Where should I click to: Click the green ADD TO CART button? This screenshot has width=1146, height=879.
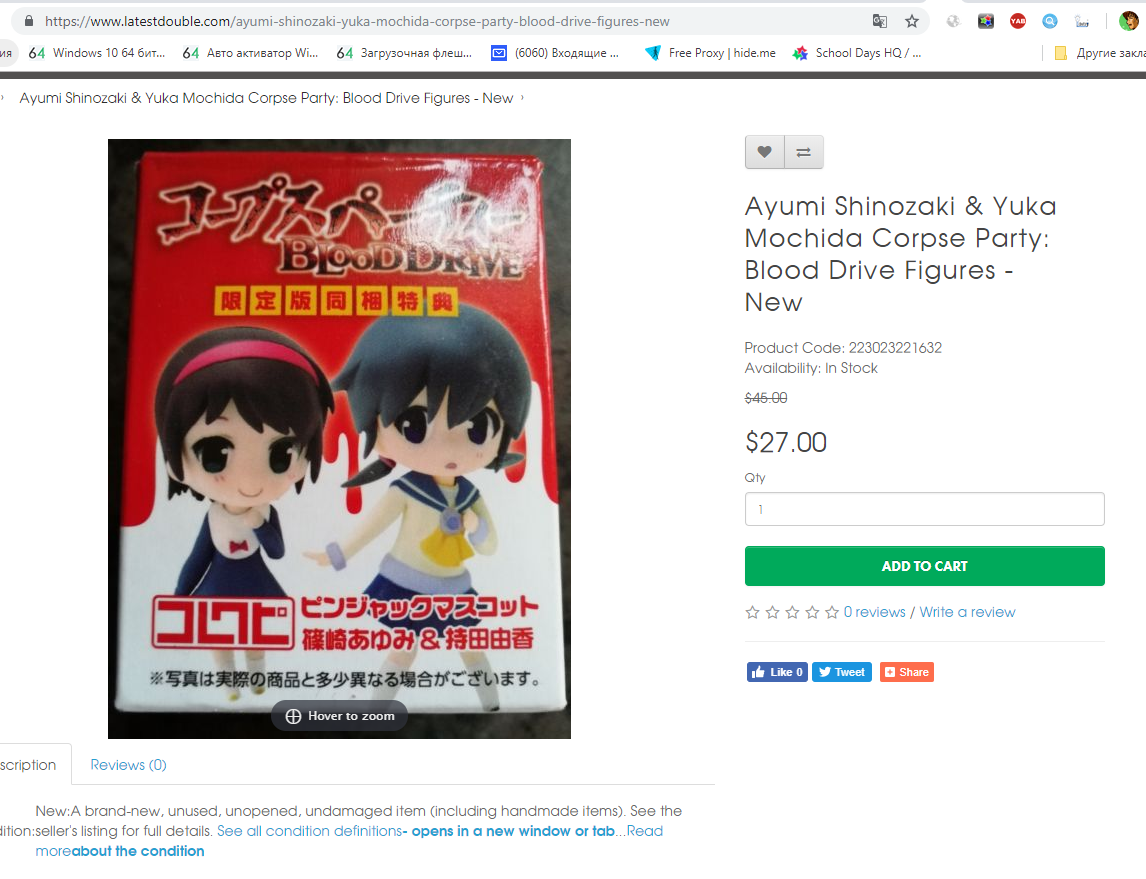point(925,566)
